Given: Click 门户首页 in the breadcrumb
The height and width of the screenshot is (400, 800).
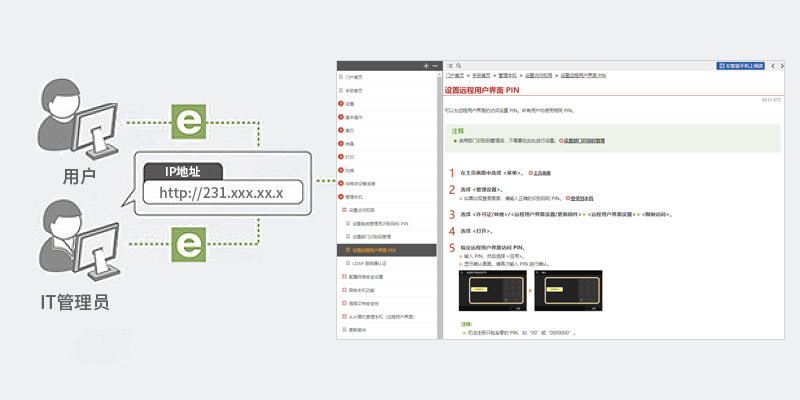Looking at the screenshot, I should click(x=455, y=76).
